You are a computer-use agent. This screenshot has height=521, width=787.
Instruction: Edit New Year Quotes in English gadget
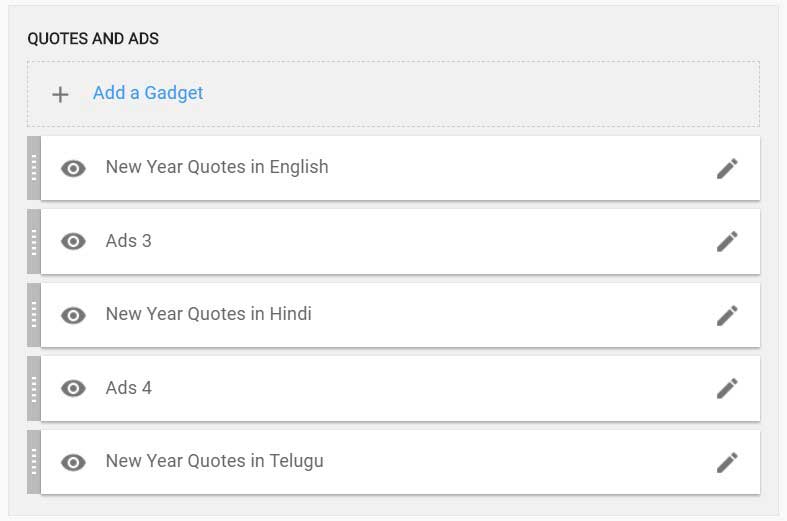pos(727,169)
